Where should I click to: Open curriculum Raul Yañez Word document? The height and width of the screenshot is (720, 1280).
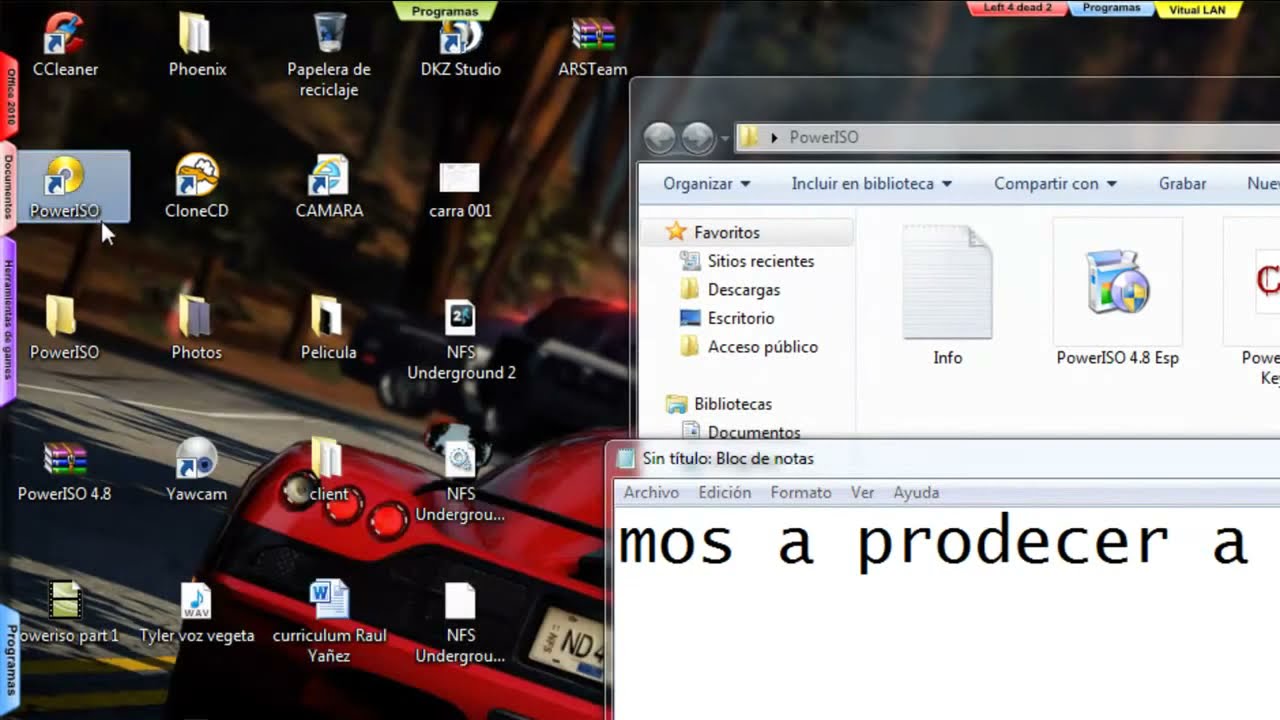(x=329, y=622)
